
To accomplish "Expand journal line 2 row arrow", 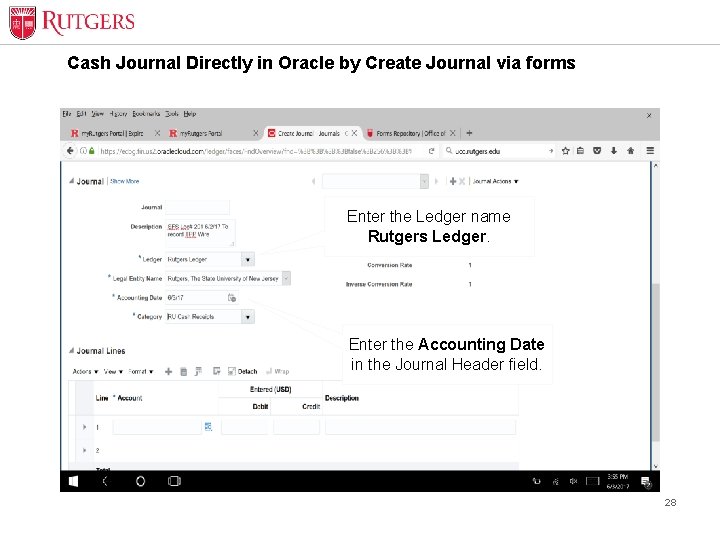I will point(84,450).
